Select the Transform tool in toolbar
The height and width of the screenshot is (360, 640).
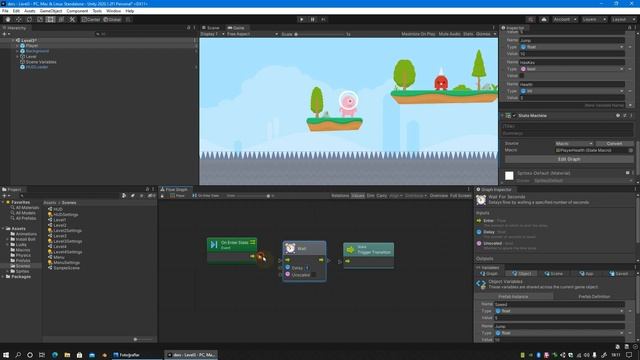(x=61, y=19)
